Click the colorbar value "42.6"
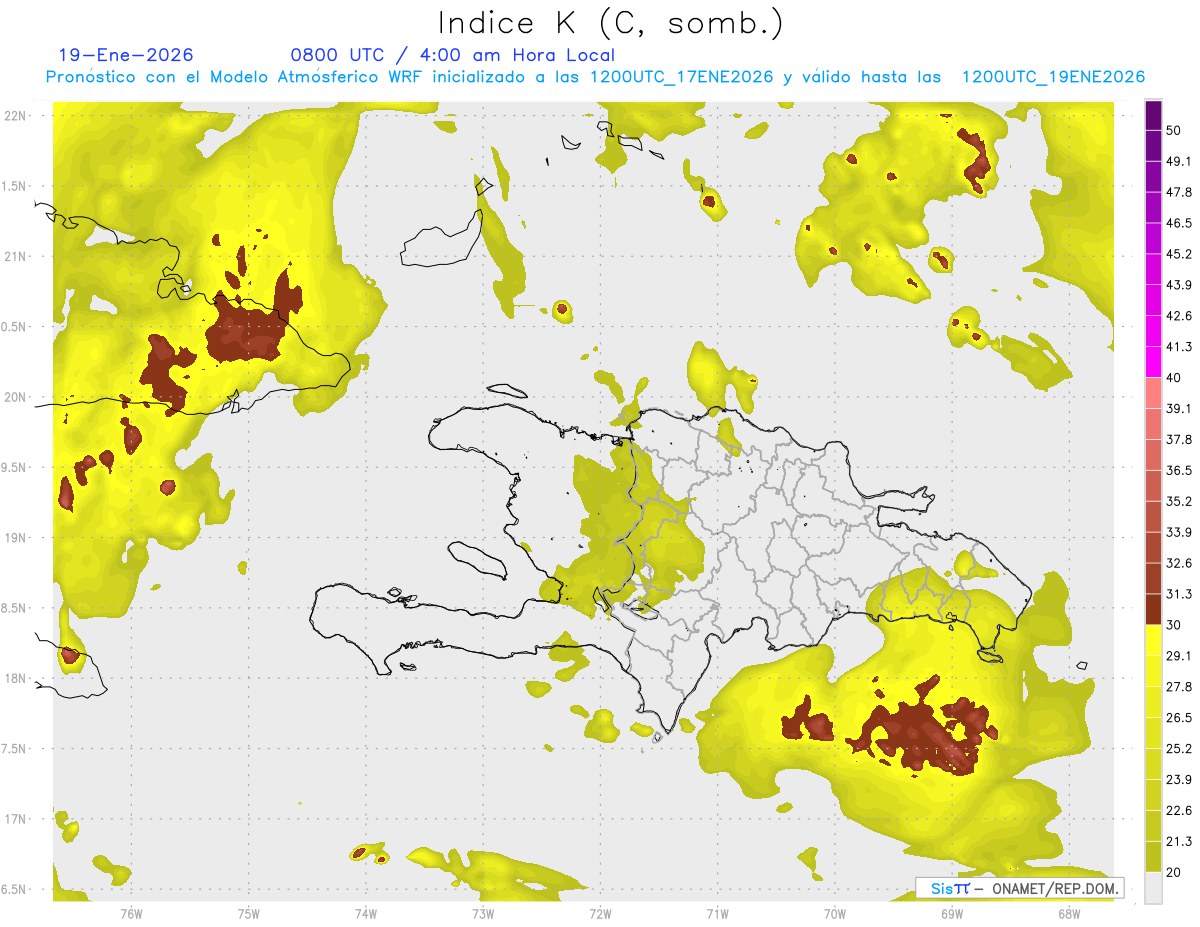 pos(1180,316)
